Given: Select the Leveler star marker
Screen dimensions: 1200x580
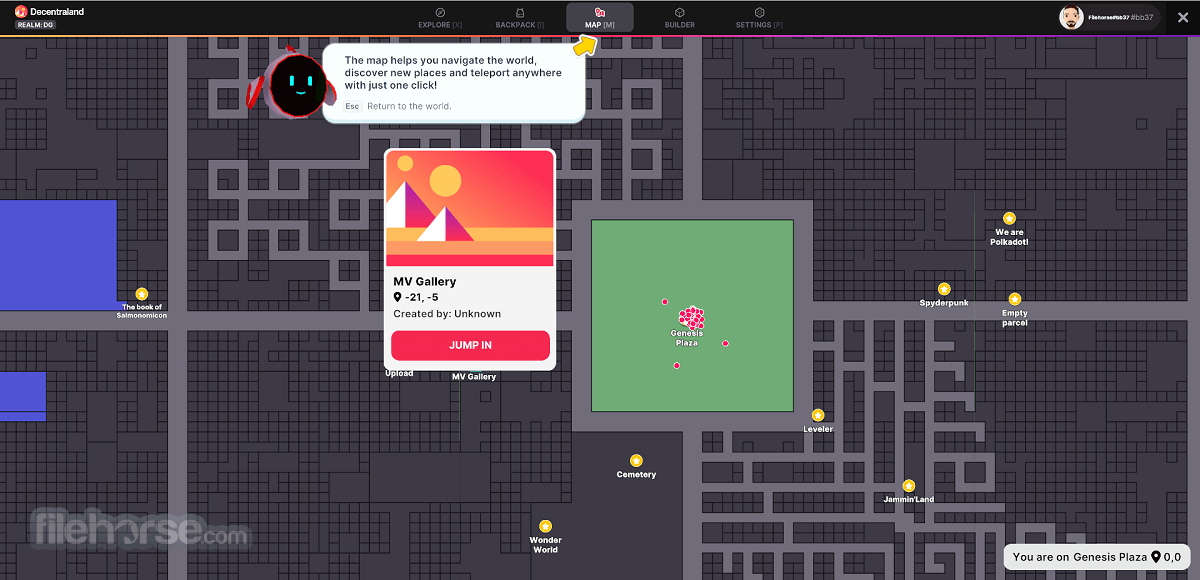Looking at the screenshot, I should [818, 415].
